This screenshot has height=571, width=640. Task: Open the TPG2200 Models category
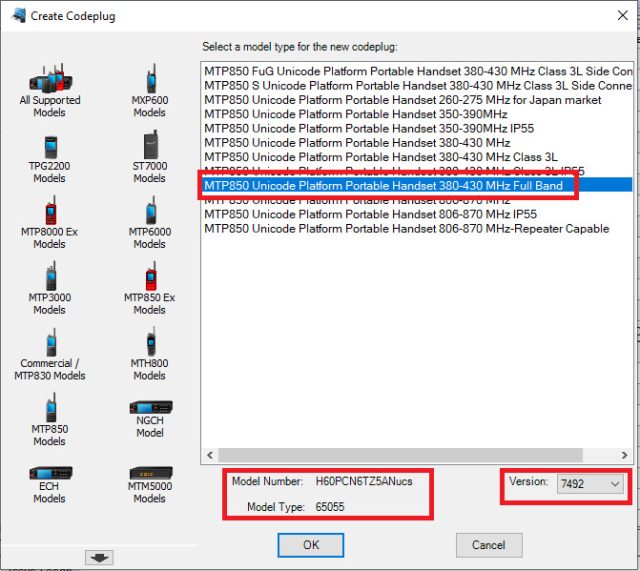click(50, 160)
